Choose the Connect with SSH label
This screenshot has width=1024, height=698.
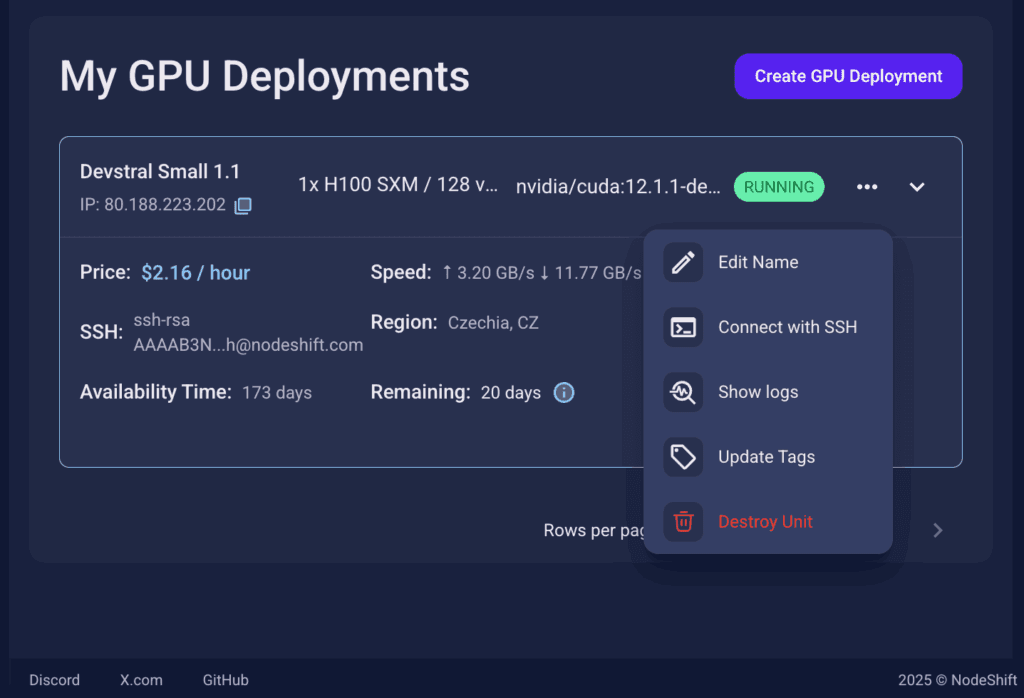coord(788,327)
